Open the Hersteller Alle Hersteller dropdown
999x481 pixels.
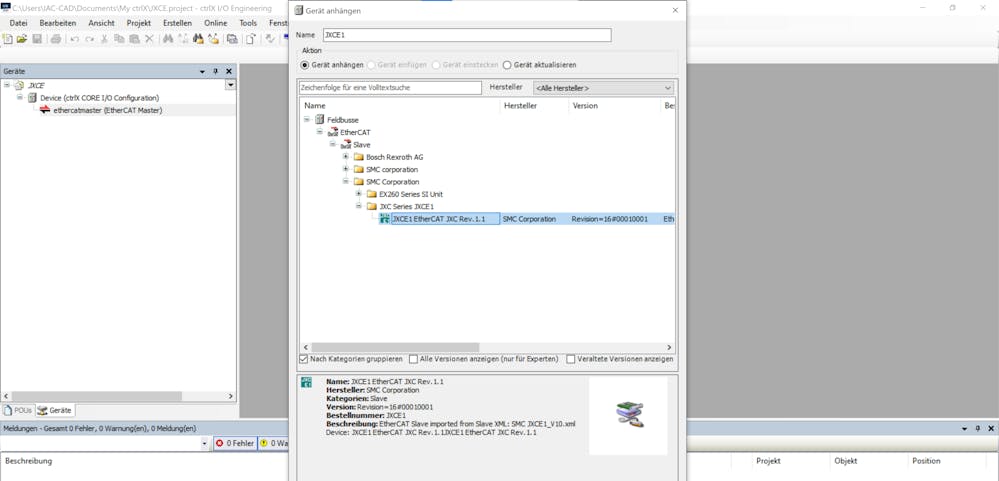point(603,88)
